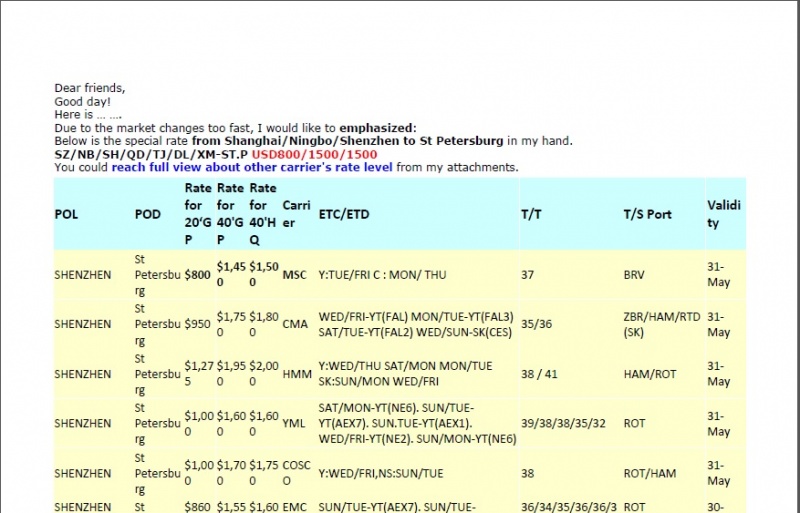Click the "Dear friends," greeting line
Screen dimensions: 800x513
(x=89, y=88)
